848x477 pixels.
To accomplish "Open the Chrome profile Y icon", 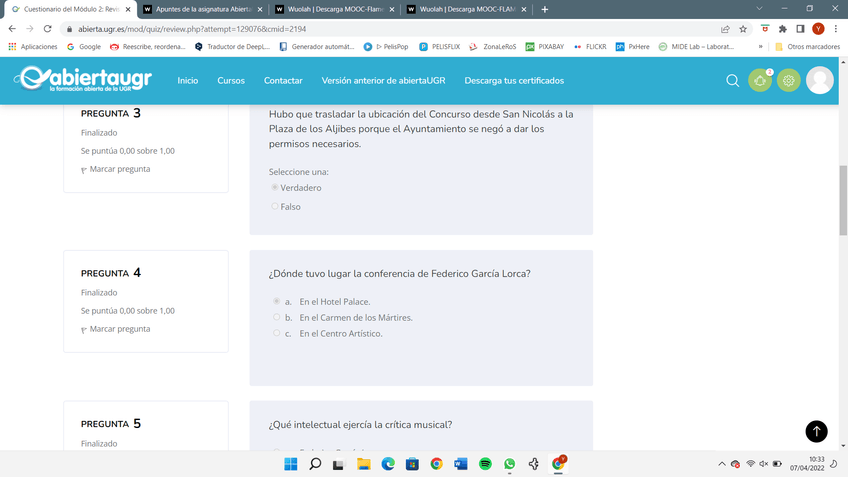I will coord(818,29).
